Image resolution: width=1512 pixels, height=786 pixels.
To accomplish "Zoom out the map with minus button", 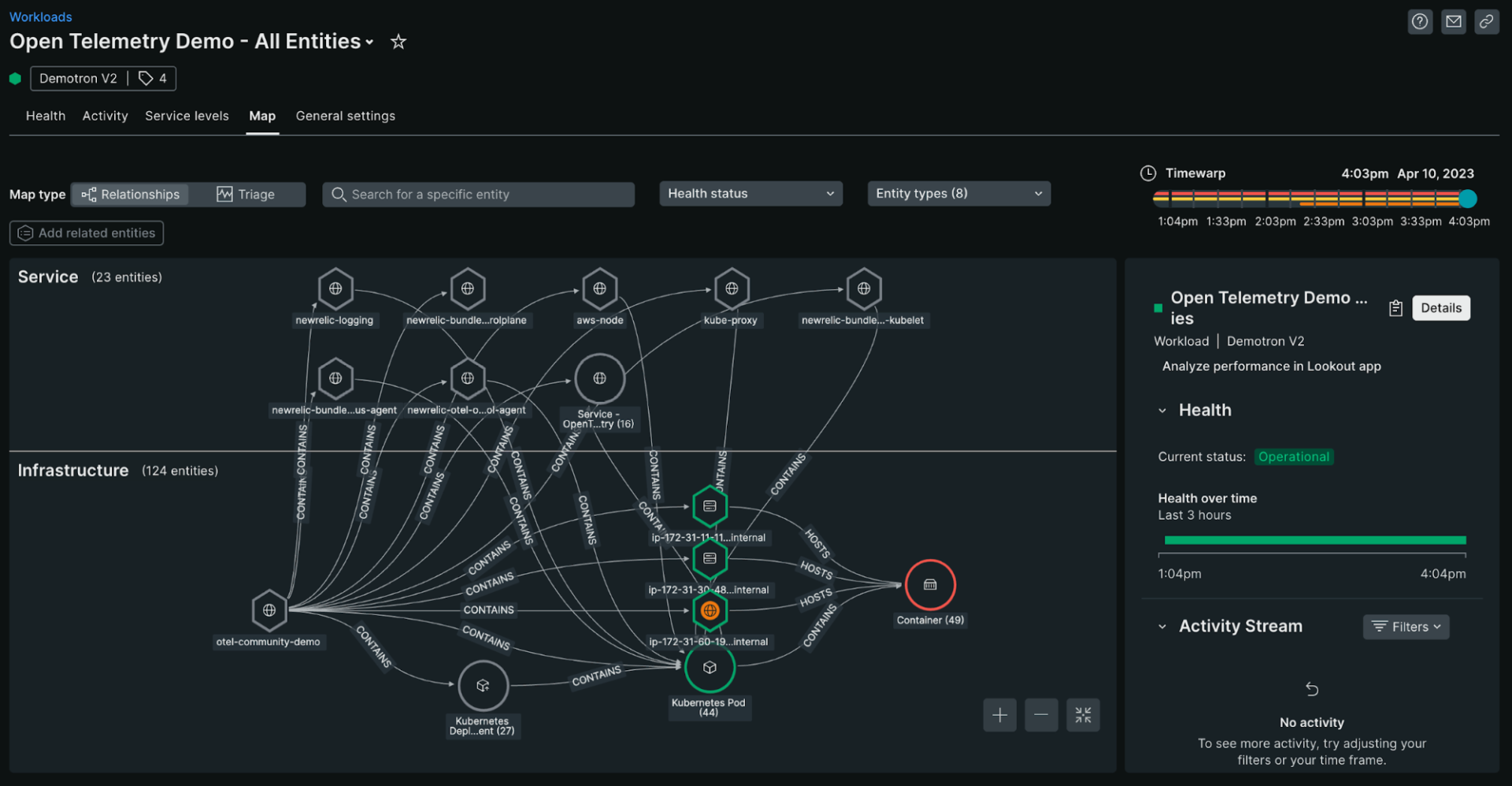I will (x=1041, y=715).
